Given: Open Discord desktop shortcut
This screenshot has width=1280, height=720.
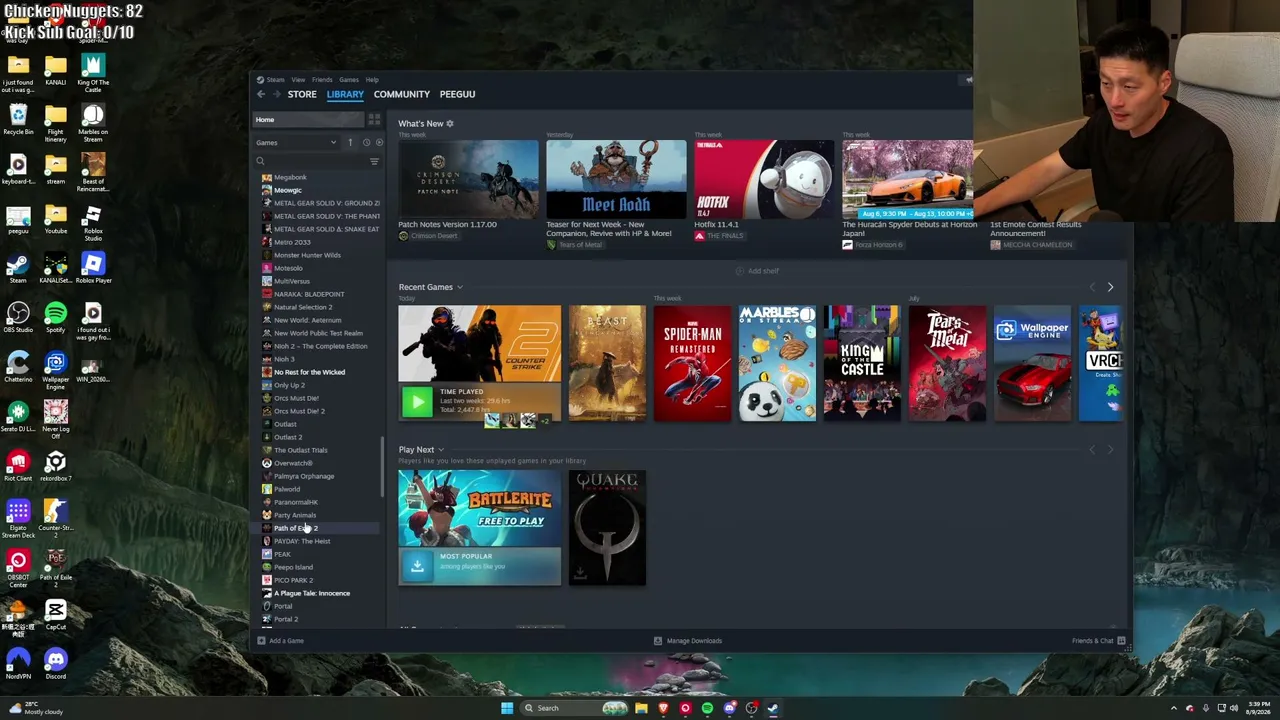Looking at the screenshot, I should click(x=55, y=662).
